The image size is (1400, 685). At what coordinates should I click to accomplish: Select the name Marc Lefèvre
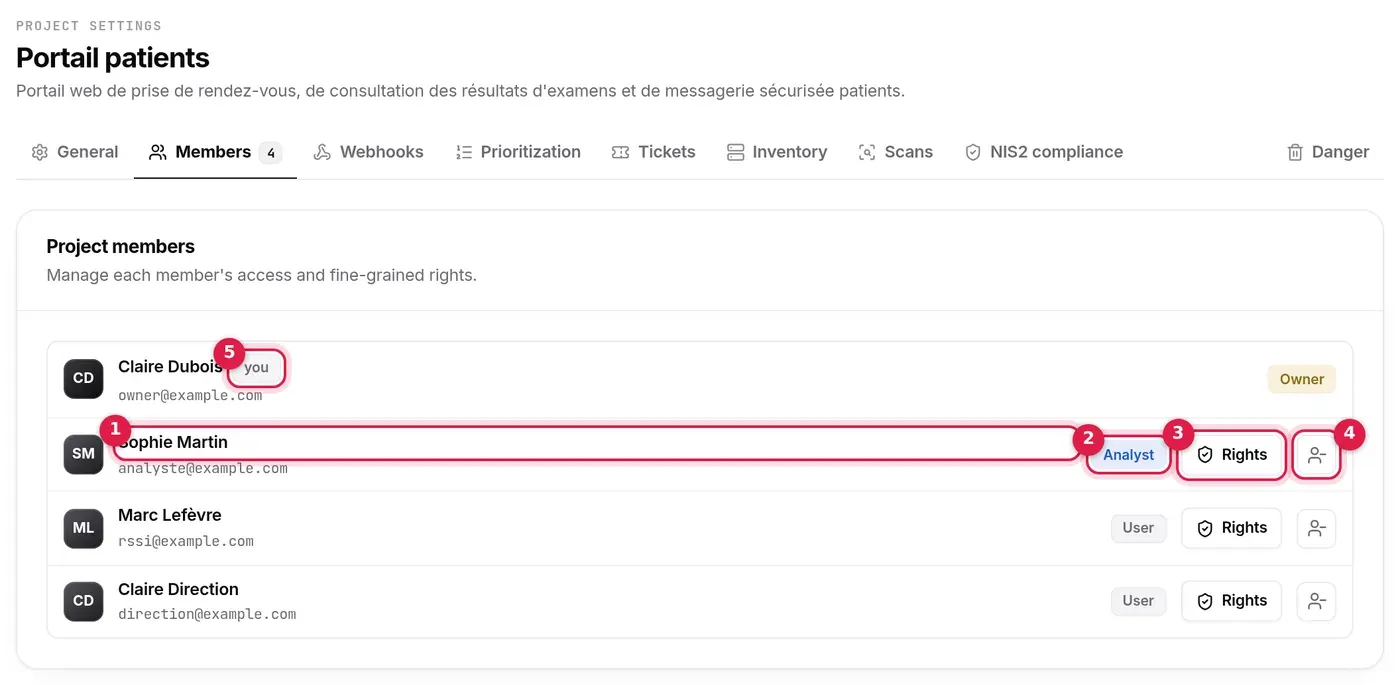(170, 515)
